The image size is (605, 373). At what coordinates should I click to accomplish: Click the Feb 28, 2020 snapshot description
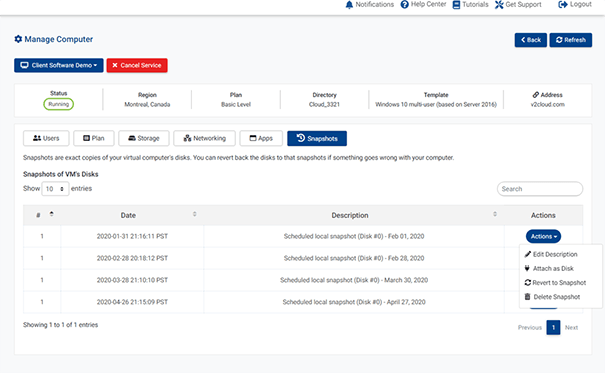tap(354, 258)
